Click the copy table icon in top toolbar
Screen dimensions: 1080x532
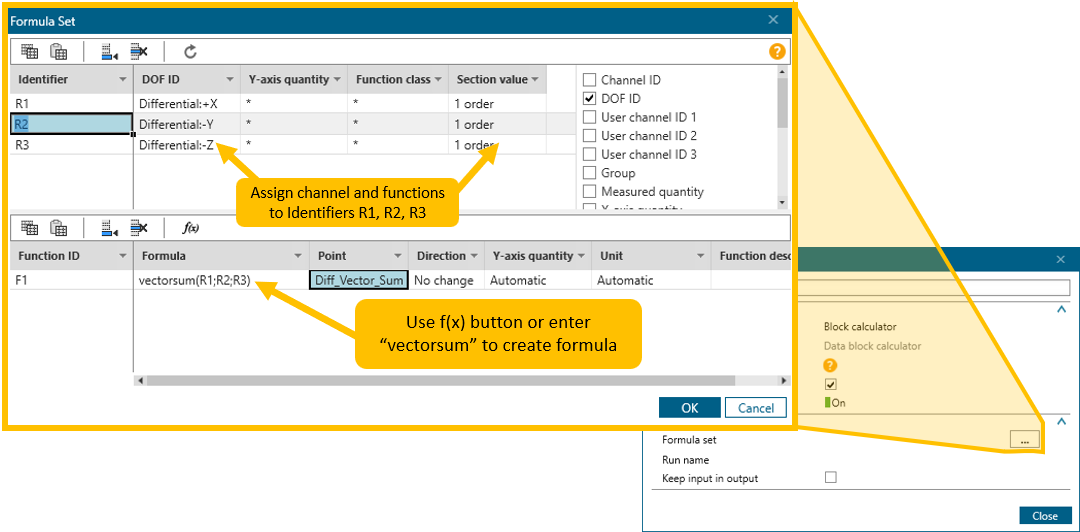(x=29, y=52)
